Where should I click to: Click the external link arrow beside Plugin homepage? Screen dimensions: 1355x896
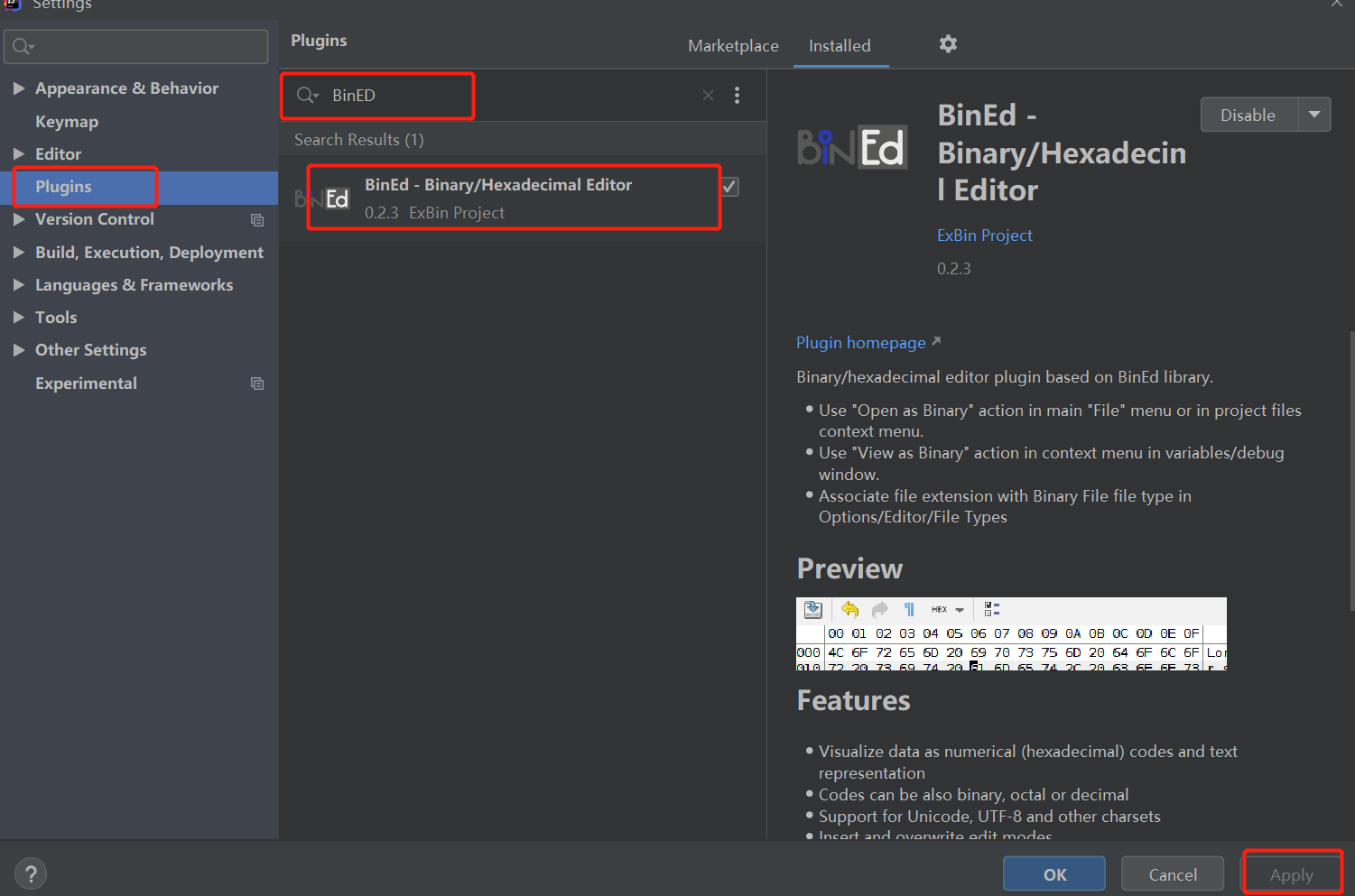click(937, 341)
